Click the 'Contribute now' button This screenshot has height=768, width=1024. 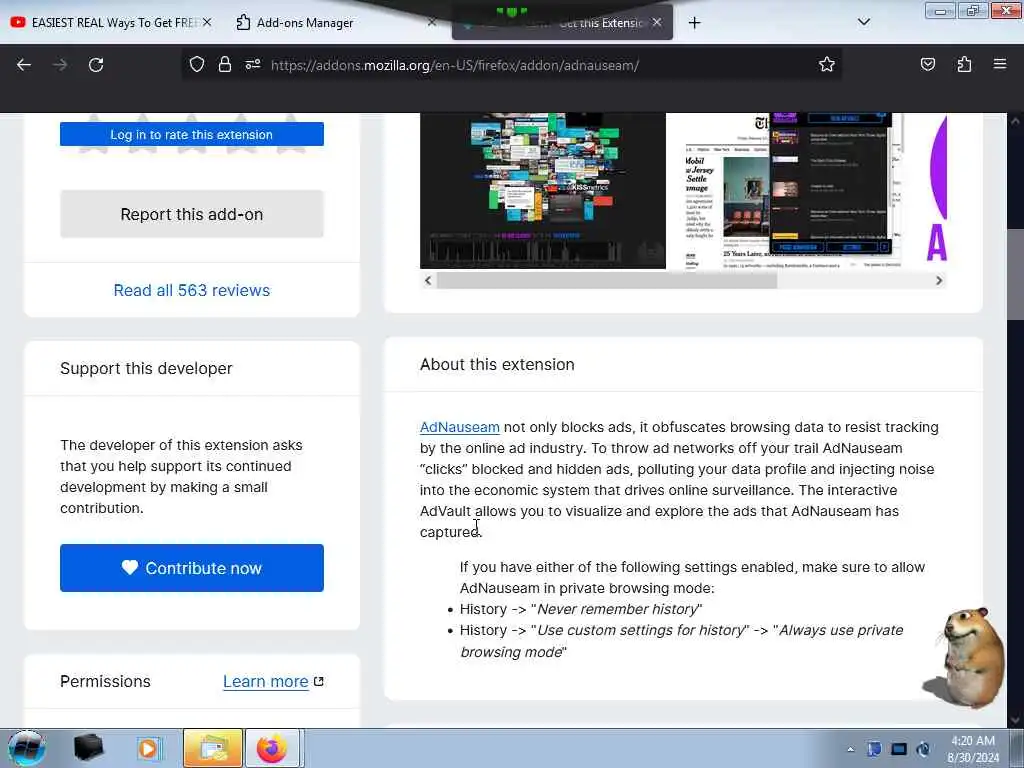tap(192, 568)
